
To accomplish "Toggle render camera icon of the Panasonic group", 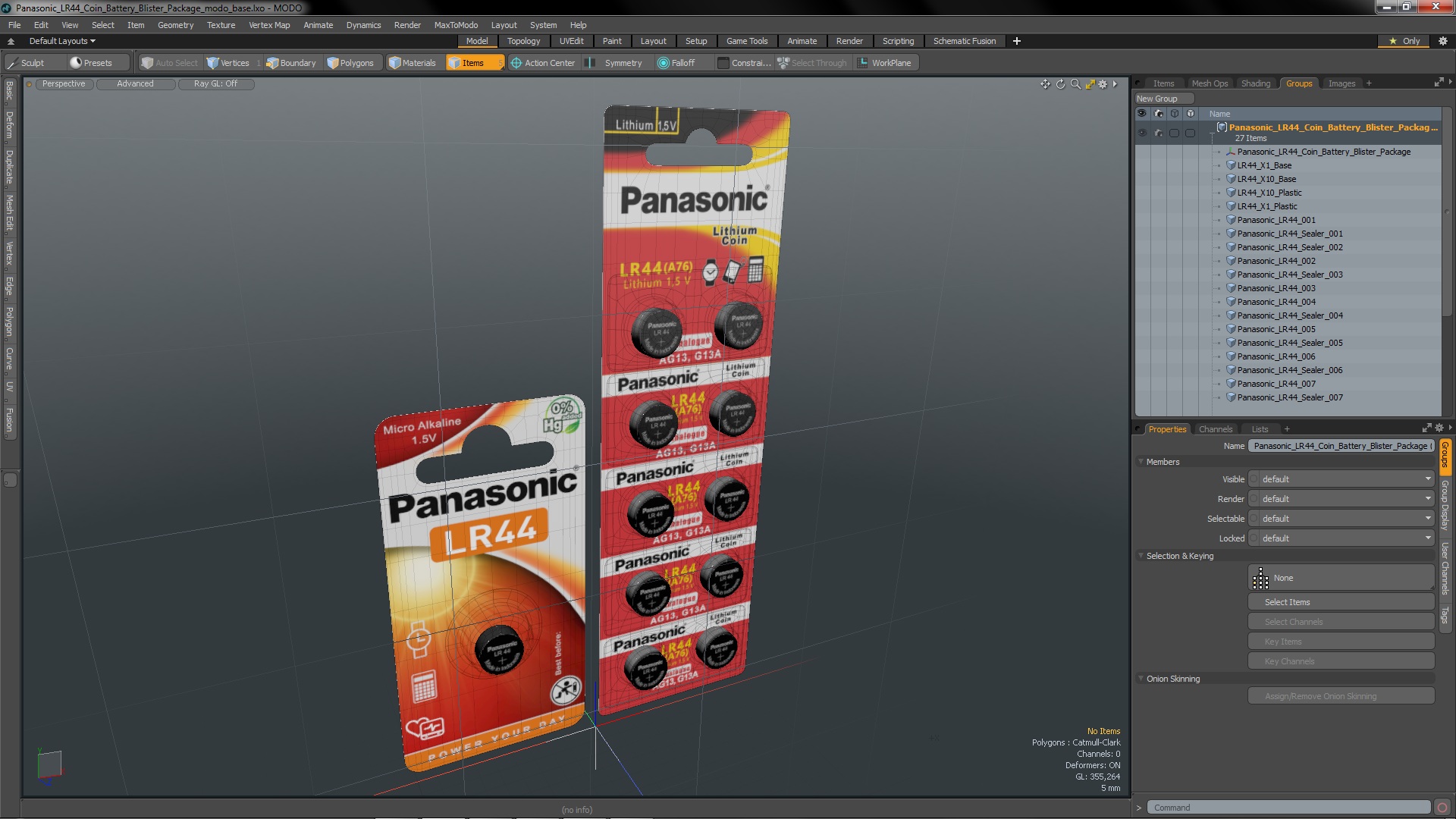I will (x=1158, y=133).
